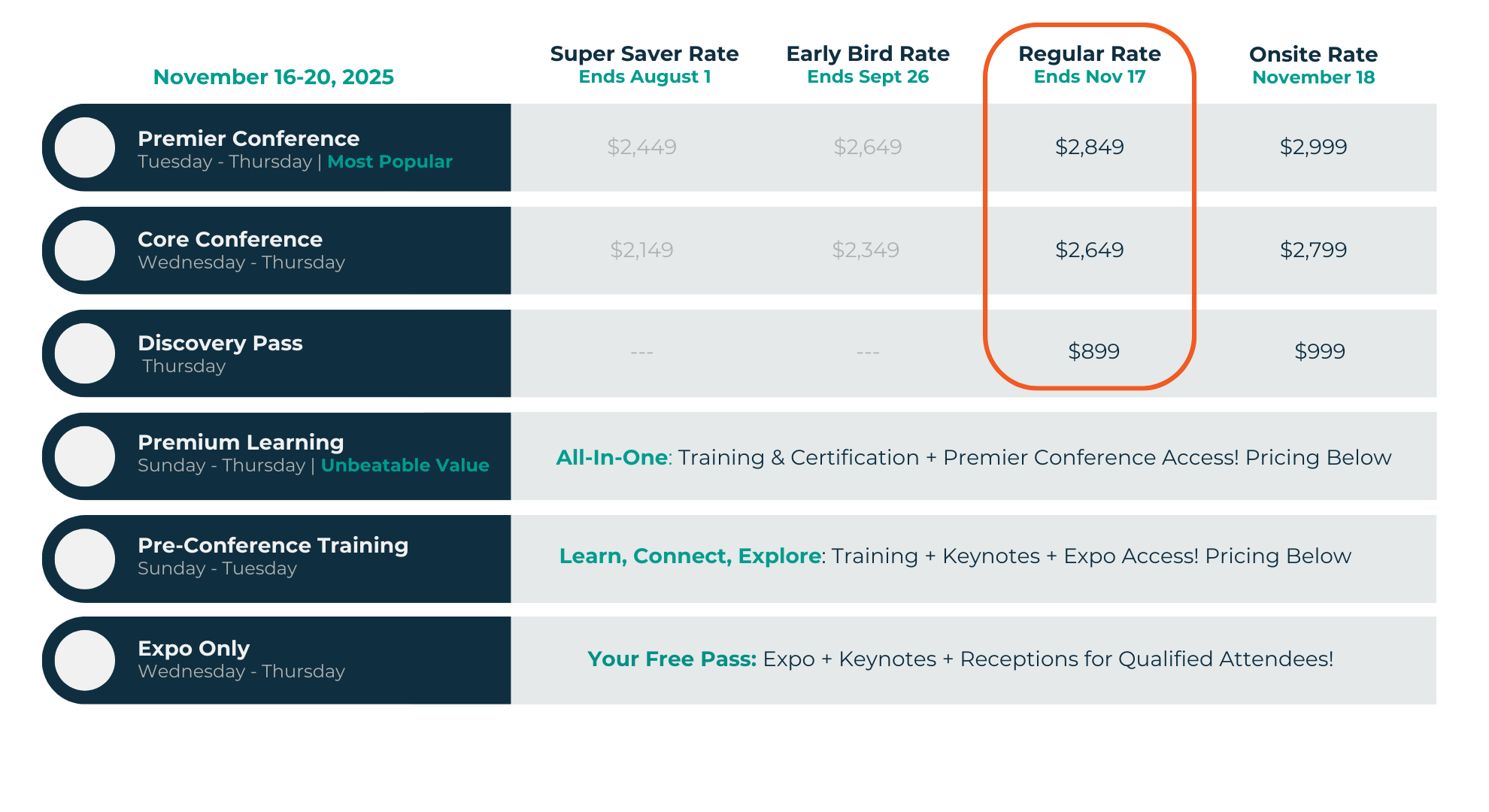This screenshot has height=812, width=1489.
Task: Click the Super Saver Rate column header
Action: (644, 55)
